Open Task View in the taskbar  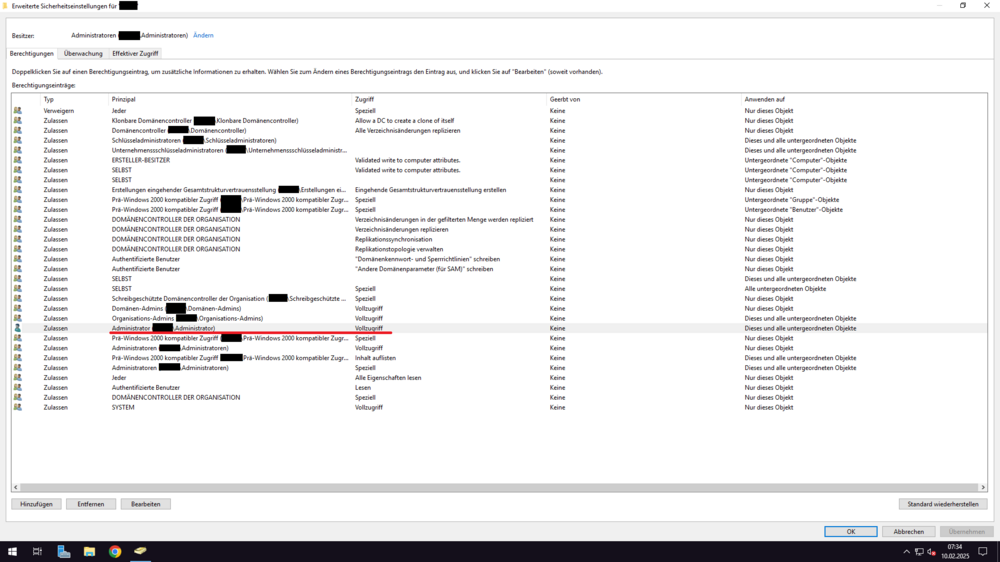point(37,551)
